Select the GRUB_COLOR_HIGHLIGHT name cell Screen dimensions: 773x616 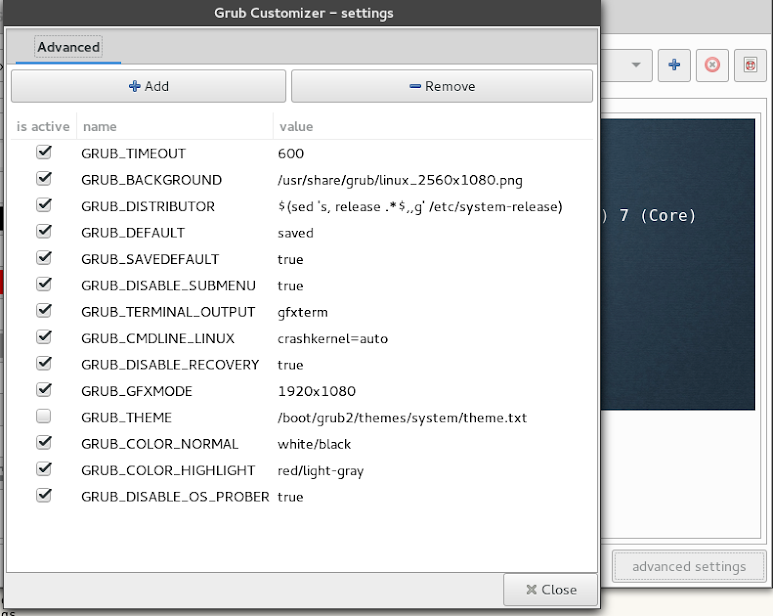(168, 471)
